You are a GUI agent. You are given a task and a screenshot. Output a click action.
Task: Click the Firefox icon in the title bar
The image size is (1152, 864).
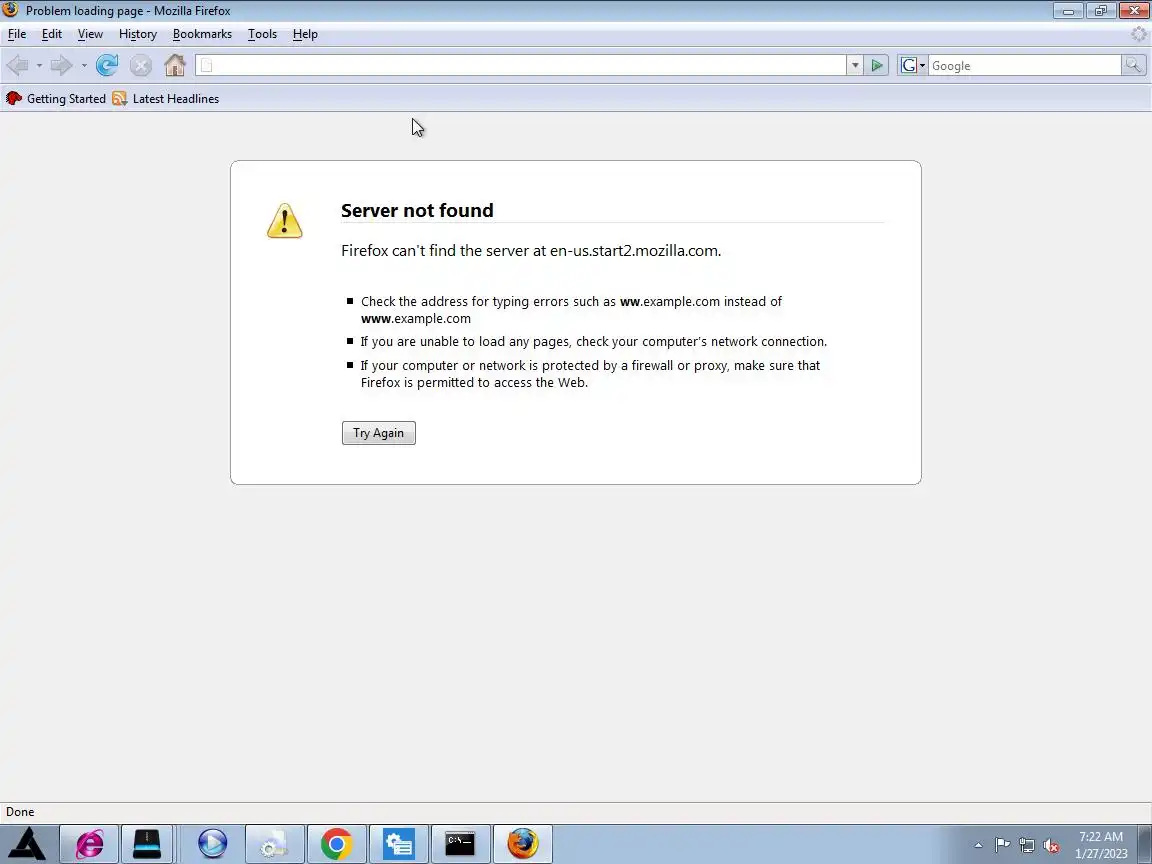point(10,10)
